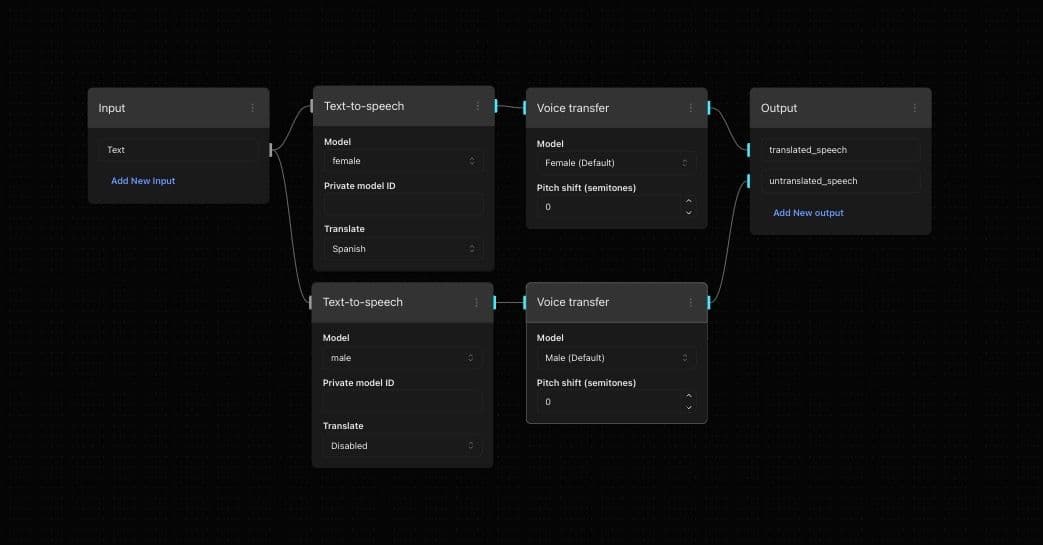1043x545 pixels.
Task: Open three-dot menu on Male Voice transfer node
Action: [690, 302]
